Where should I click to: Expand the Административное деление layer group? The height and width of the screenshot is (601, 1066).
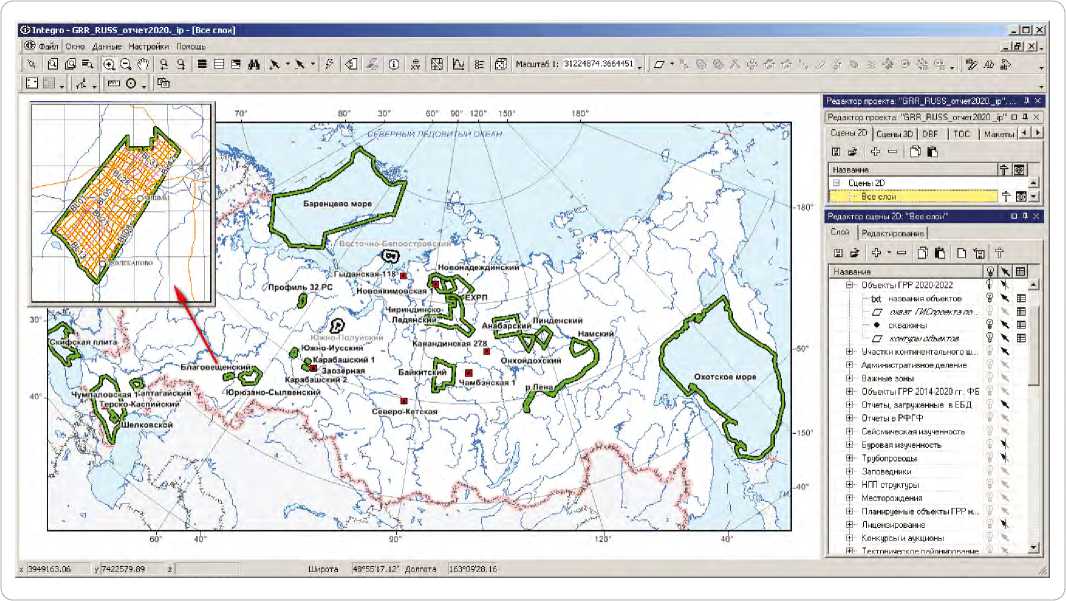(x=850, y=365)
